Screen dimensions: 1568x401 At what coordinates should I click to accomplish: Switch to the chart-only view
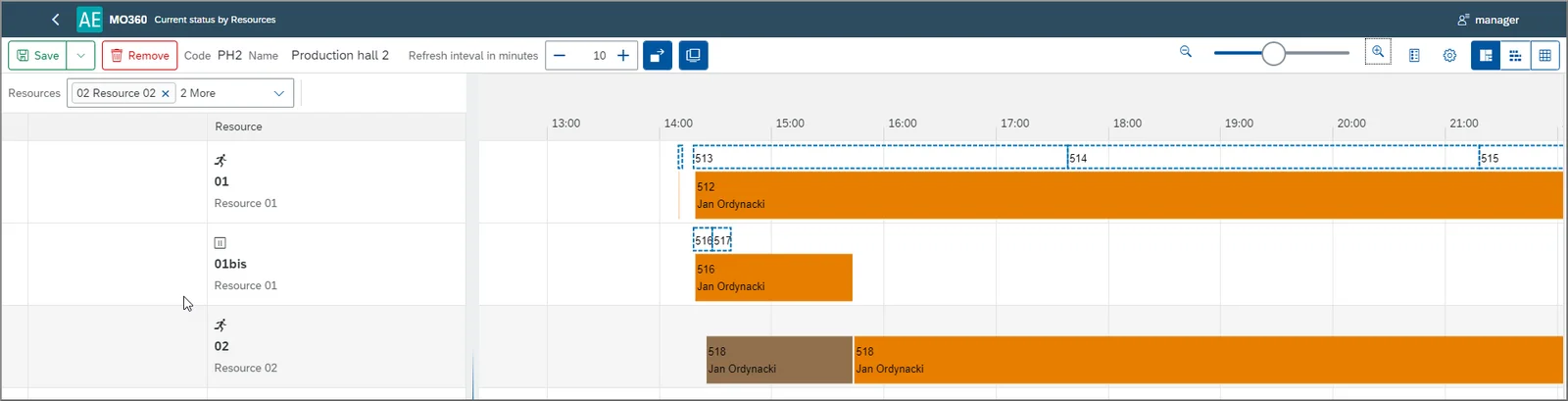point(1515,56)
